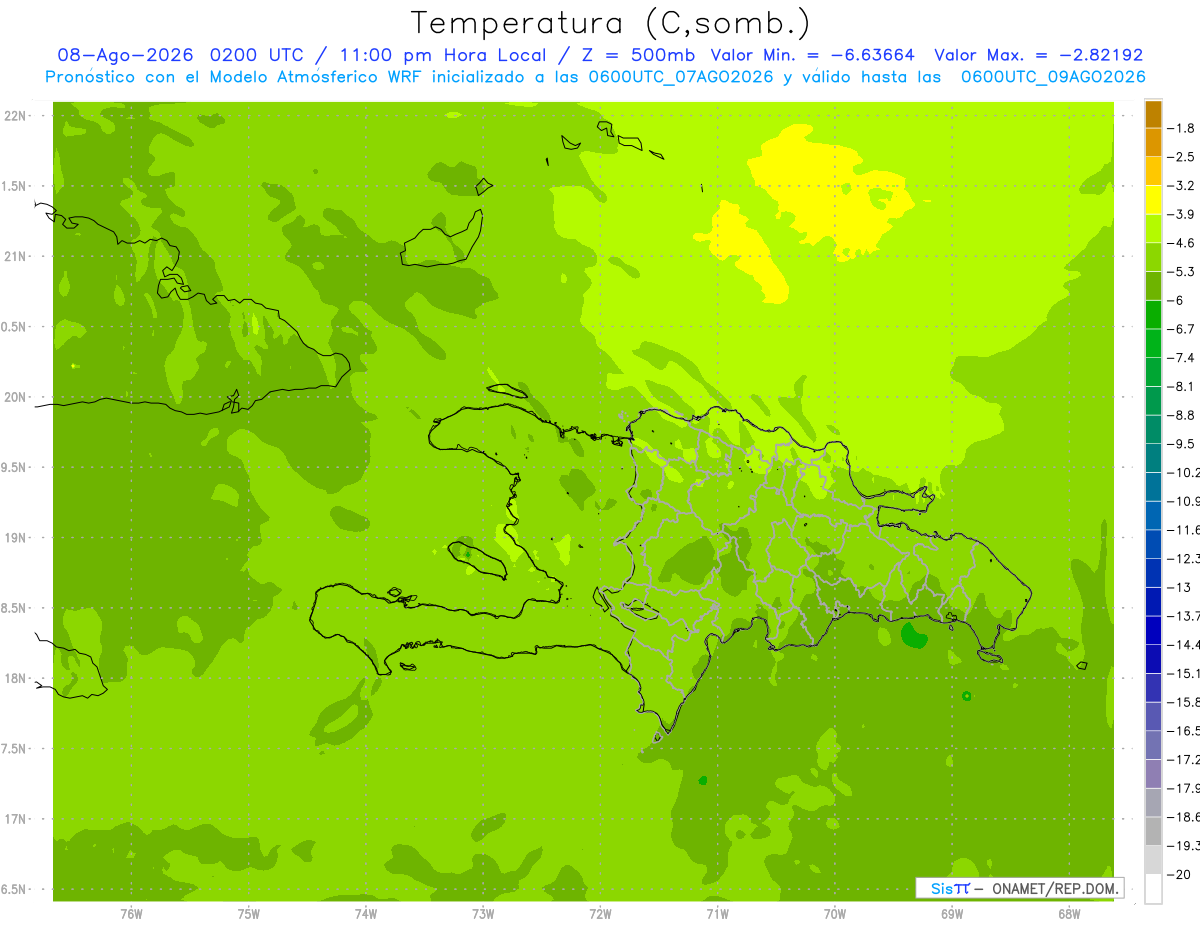1200x927 pixels.
Task: Click the "17N" latitude label
Action: 15,819
